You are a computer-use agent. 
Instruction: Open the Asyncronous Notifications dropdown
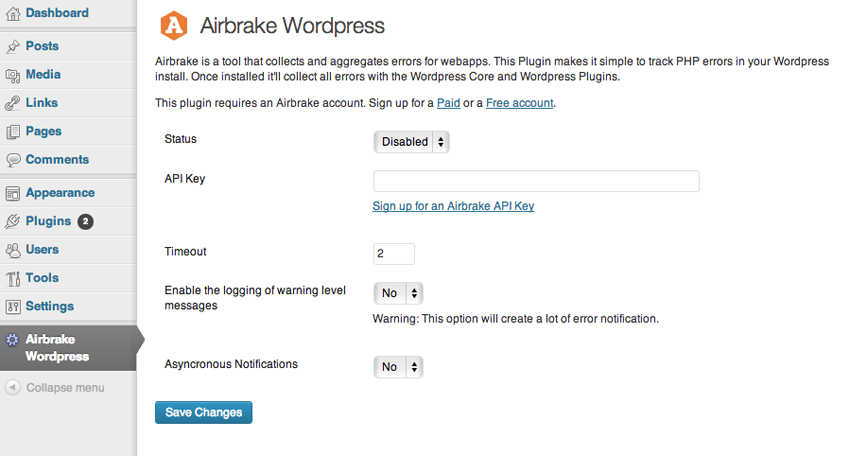point(398,367)
